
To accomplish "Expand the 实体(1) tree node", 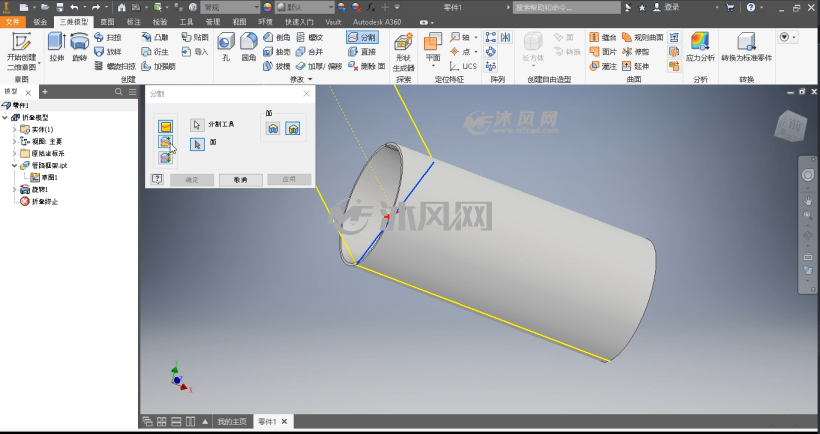I will [15, 129].
